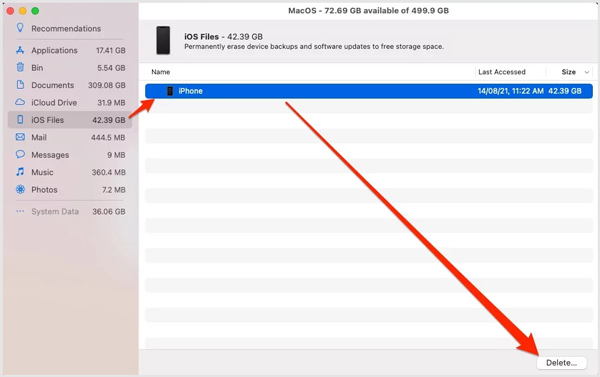Select iCloud Drive in sidebar
600x377 pixels.
(70, 103)
